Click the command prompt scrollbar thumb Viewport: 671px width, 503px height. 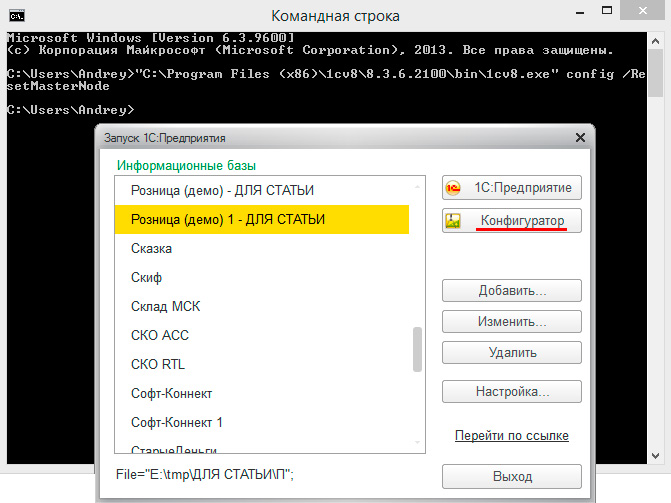(x=655, y=73)
